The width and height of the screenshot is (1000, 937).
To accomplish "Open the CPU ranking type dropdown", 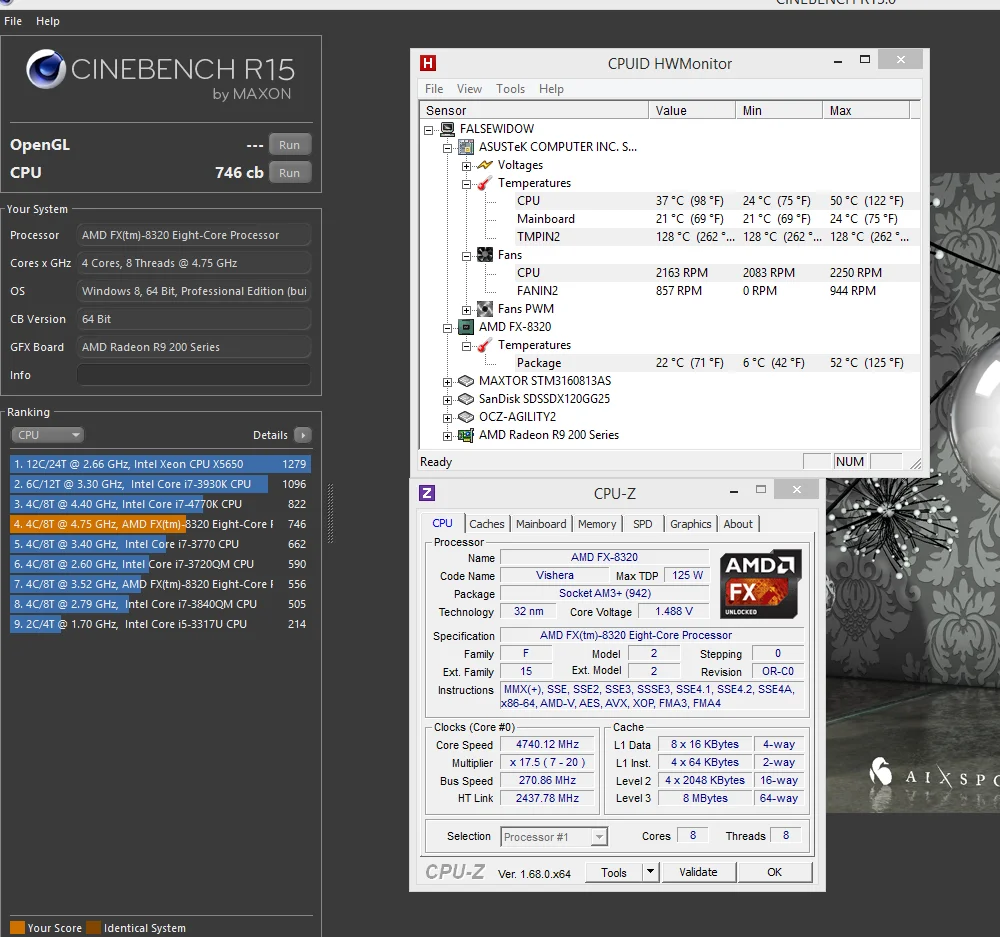I will pos(48,435).
